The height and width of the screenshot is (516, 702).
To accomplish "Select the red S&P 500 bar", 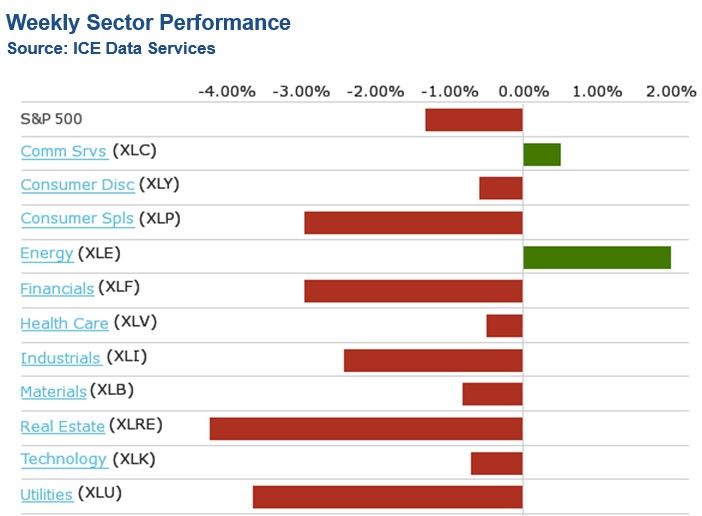I will pyautogui.click(x=474, y=120).
